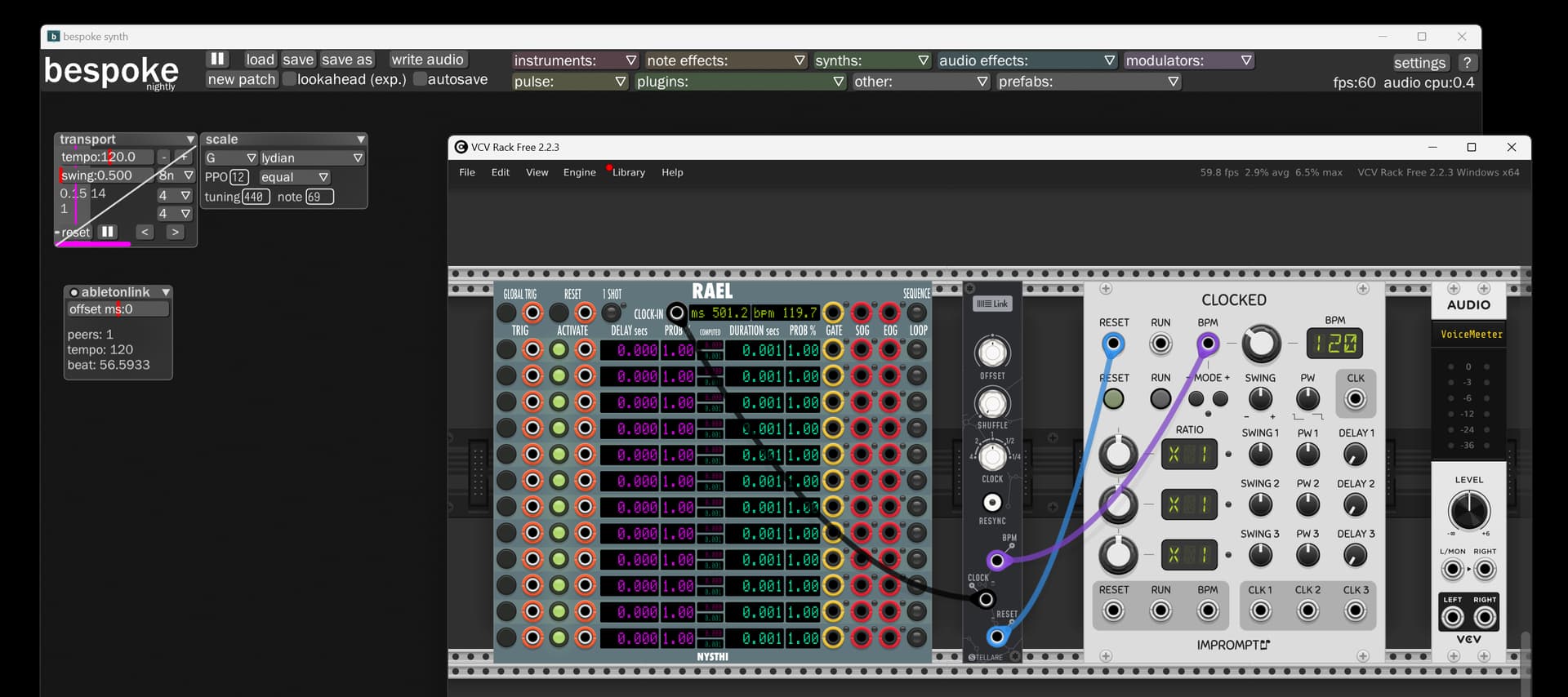Open the VCV Rack Edit menu
Viewport: 1568px width, 697px height.
tap(501, 172)
